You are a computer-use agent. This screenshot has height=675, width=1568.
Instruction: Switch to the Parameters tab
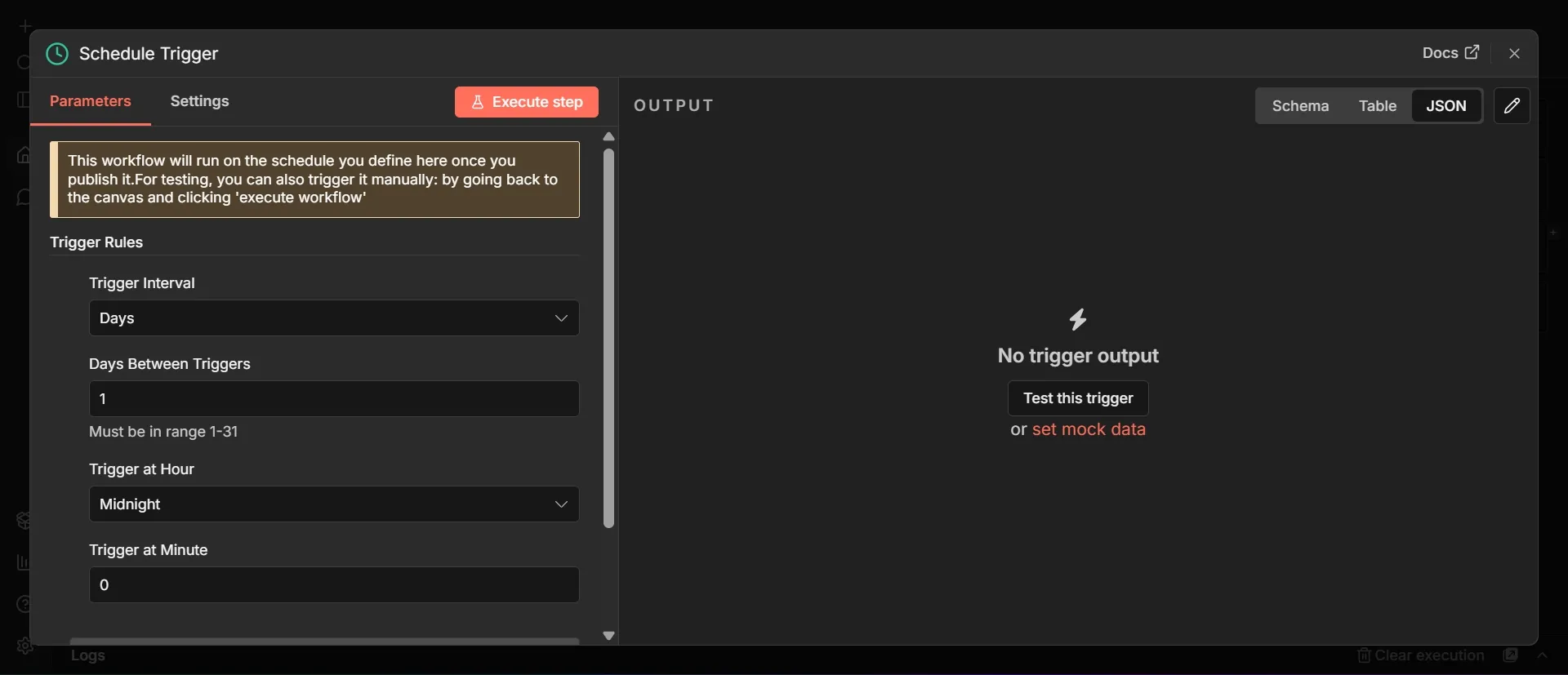(x=90, y=101)
